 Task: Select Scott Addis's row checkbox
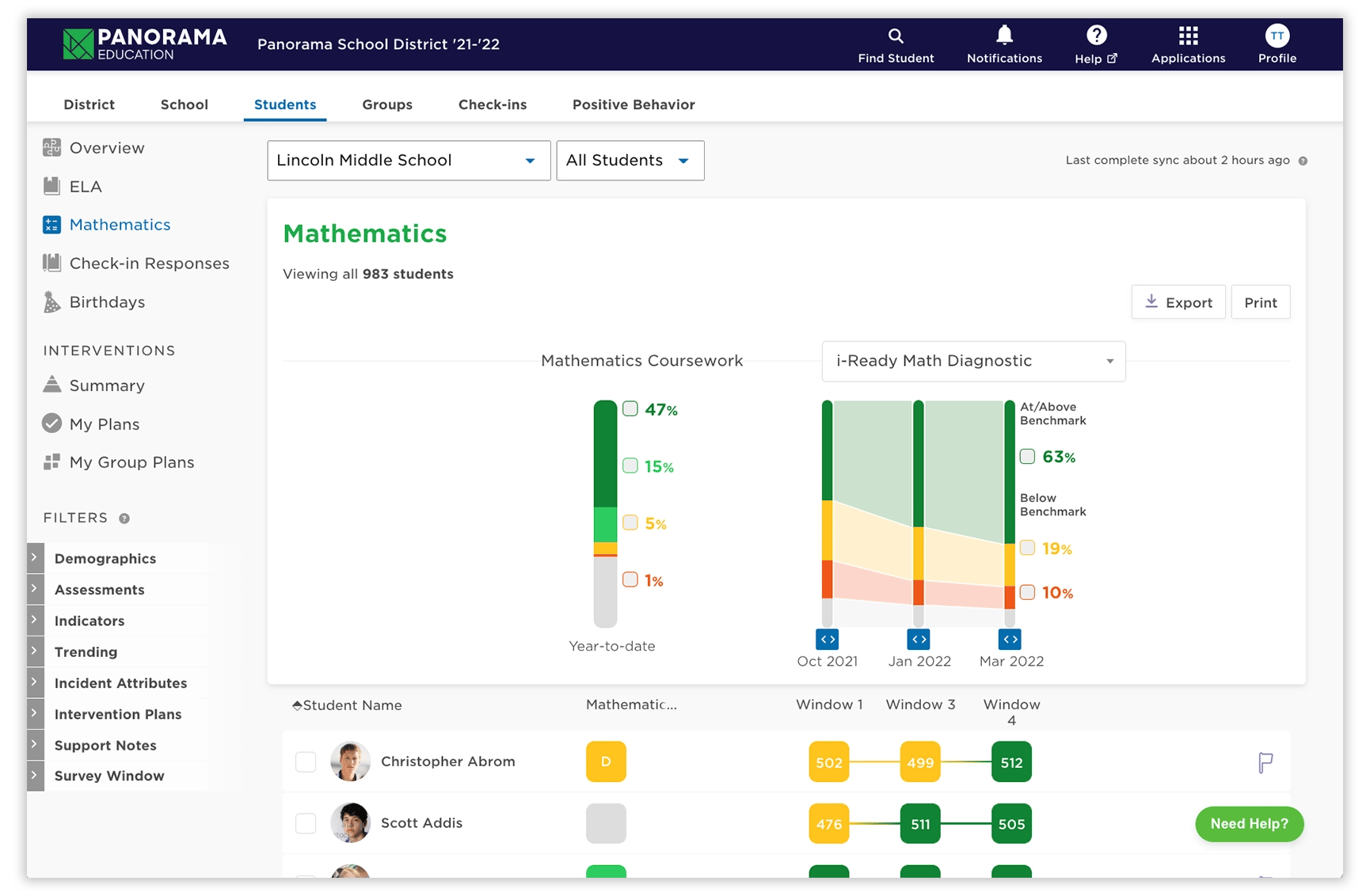[306, 823]
